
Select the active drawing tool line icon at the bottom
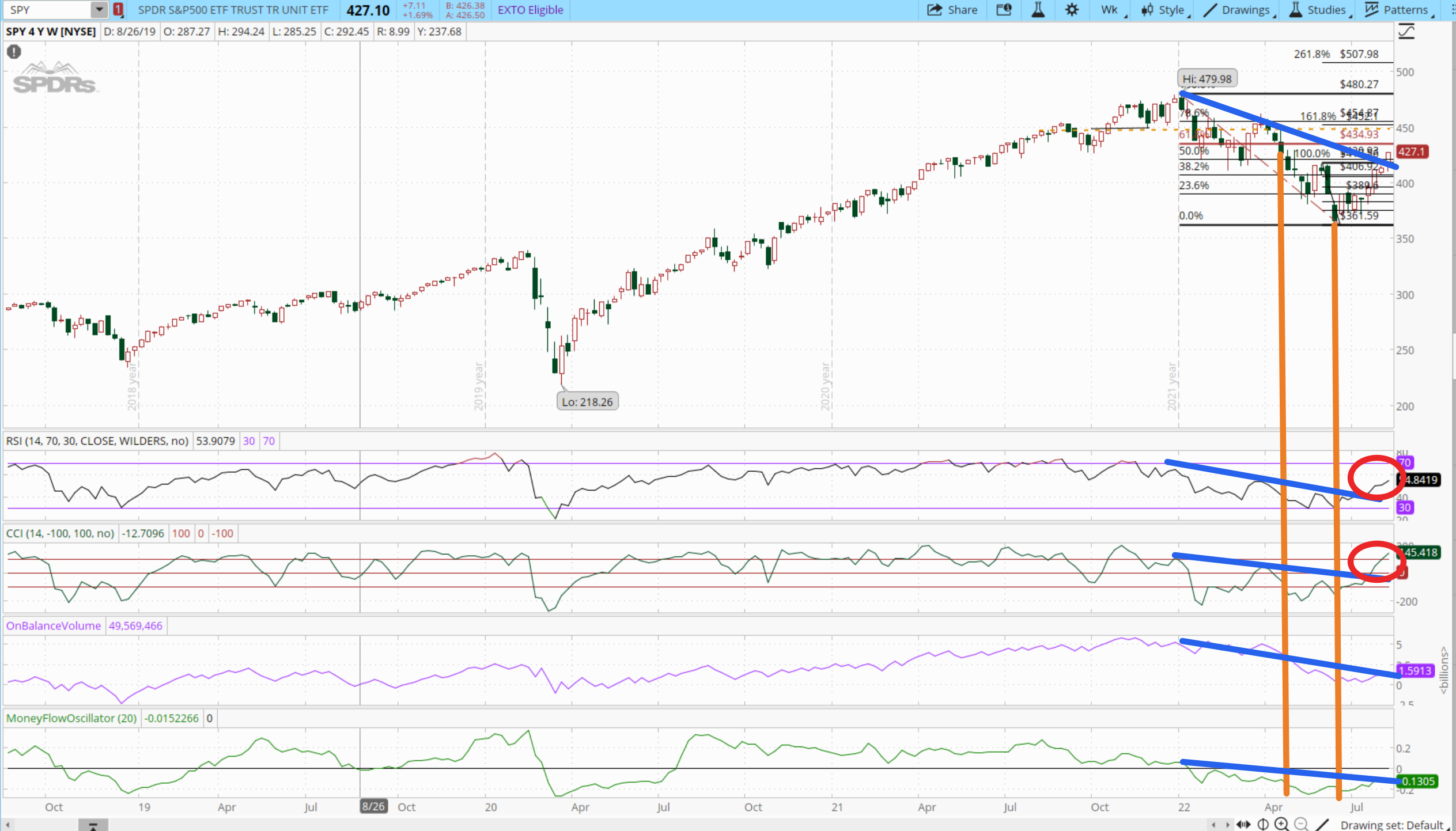[x=1322, y=824]
